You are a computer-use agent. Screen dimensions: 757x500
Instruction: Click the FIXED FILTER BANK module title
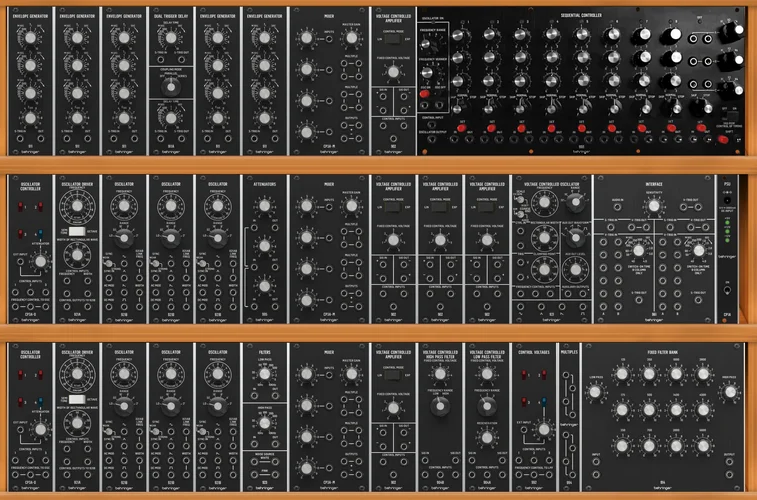click(x=663, y=352)
